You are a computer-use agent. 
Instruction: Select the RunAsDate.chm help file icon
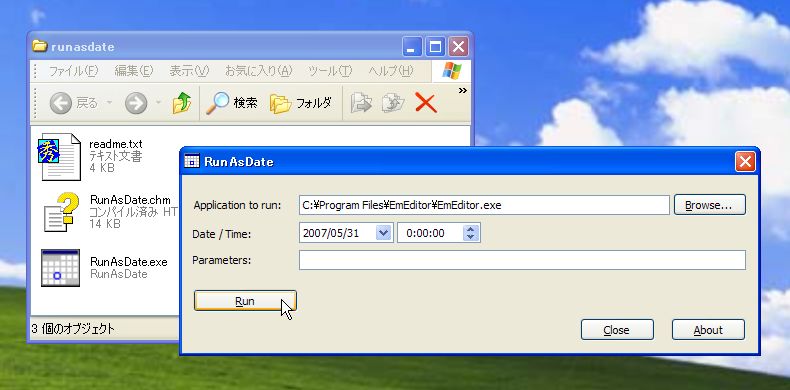[60, 212]
